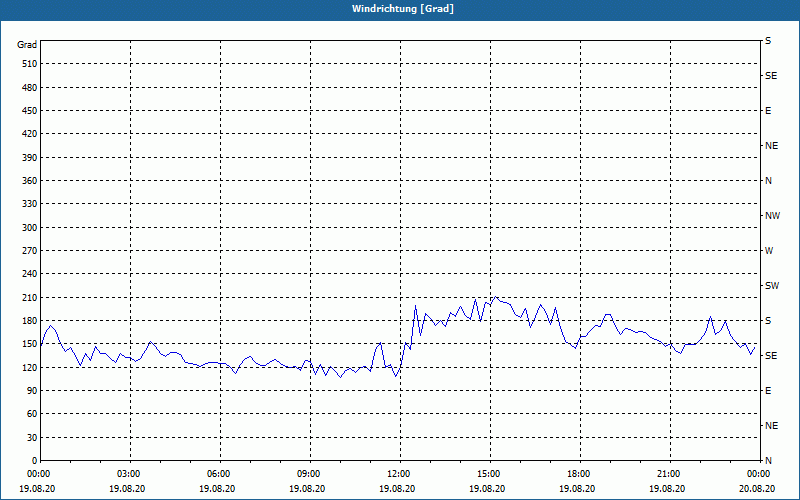Image resolution: width=800 pixels, height=500 pixels.
Task: Select the 270 y-axis value
Action: click(30, 251)
